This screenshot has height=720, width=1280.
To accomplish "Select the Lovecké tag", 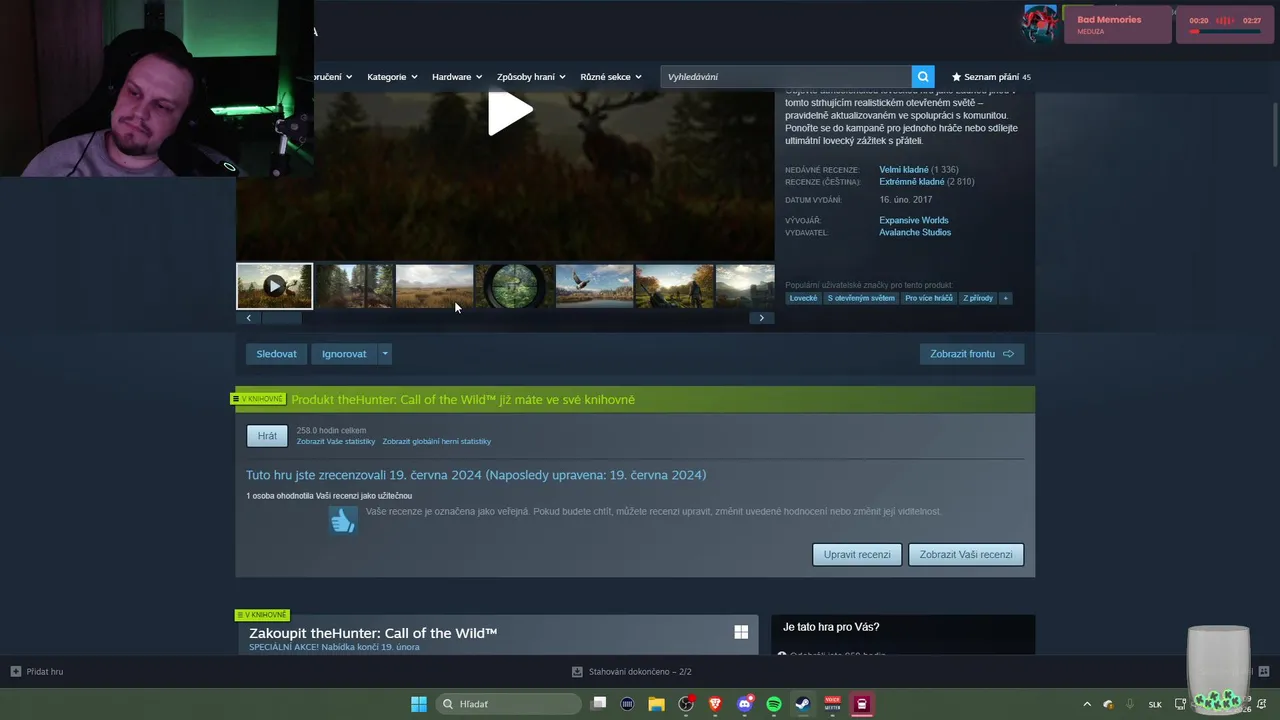I will [803, 298].
